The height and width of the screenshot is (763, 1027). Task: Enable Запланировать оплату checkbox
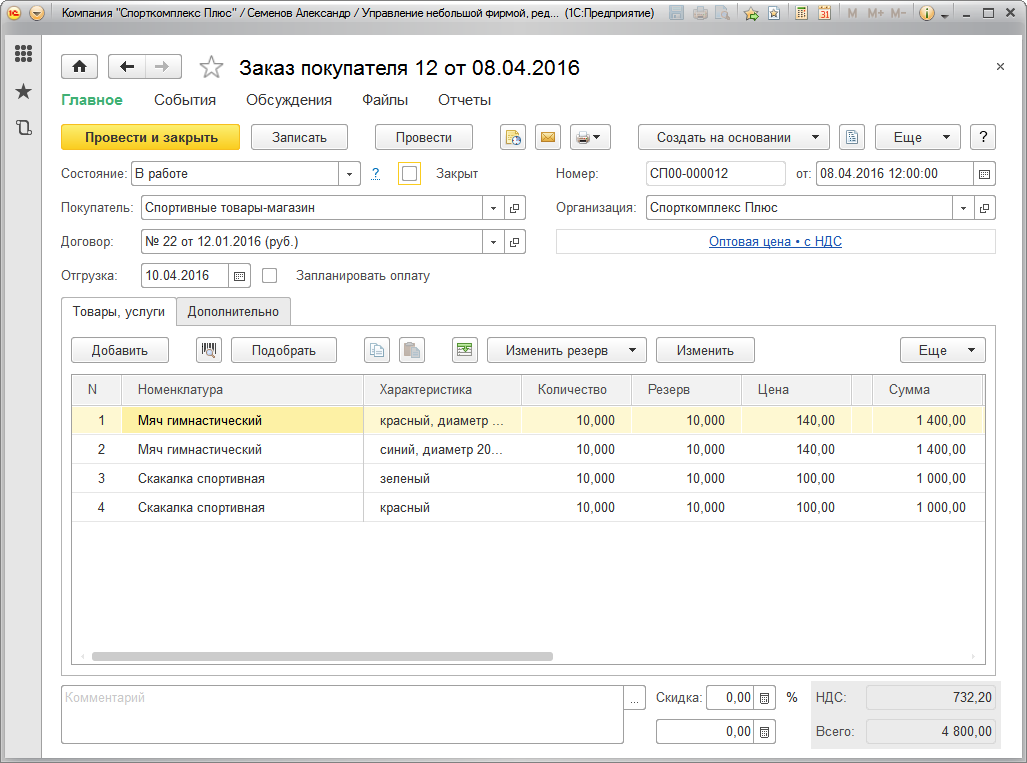point(269,275)
